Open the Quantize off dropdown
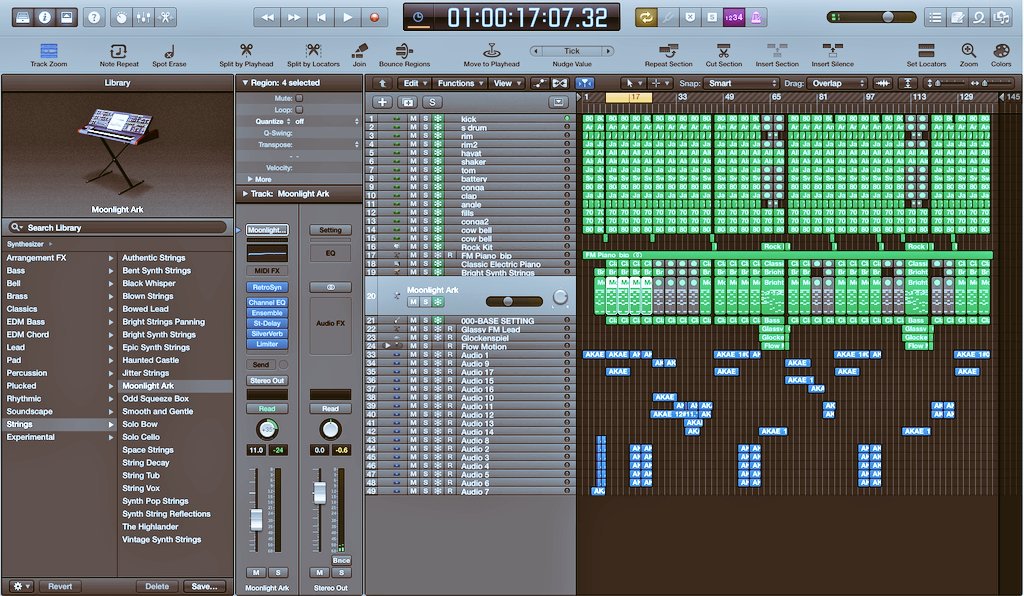Viewport: 1024px width, 596px height. pos(327,121)
